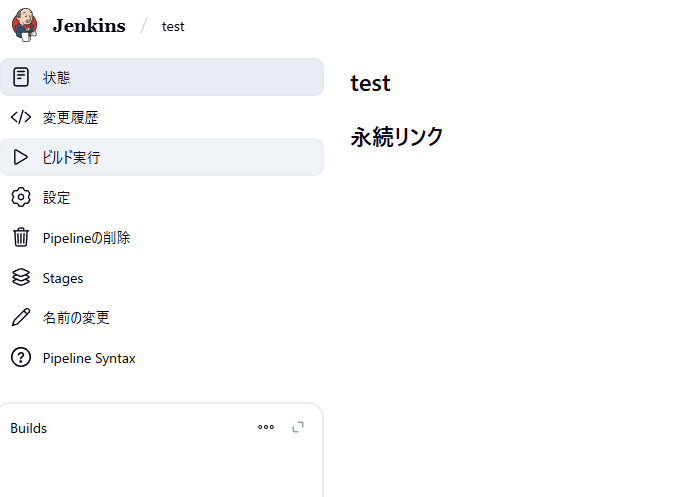Viewport: 678px width, 497px height.
Task: Open the 状態 sidebar item
Action: [57, 77]
